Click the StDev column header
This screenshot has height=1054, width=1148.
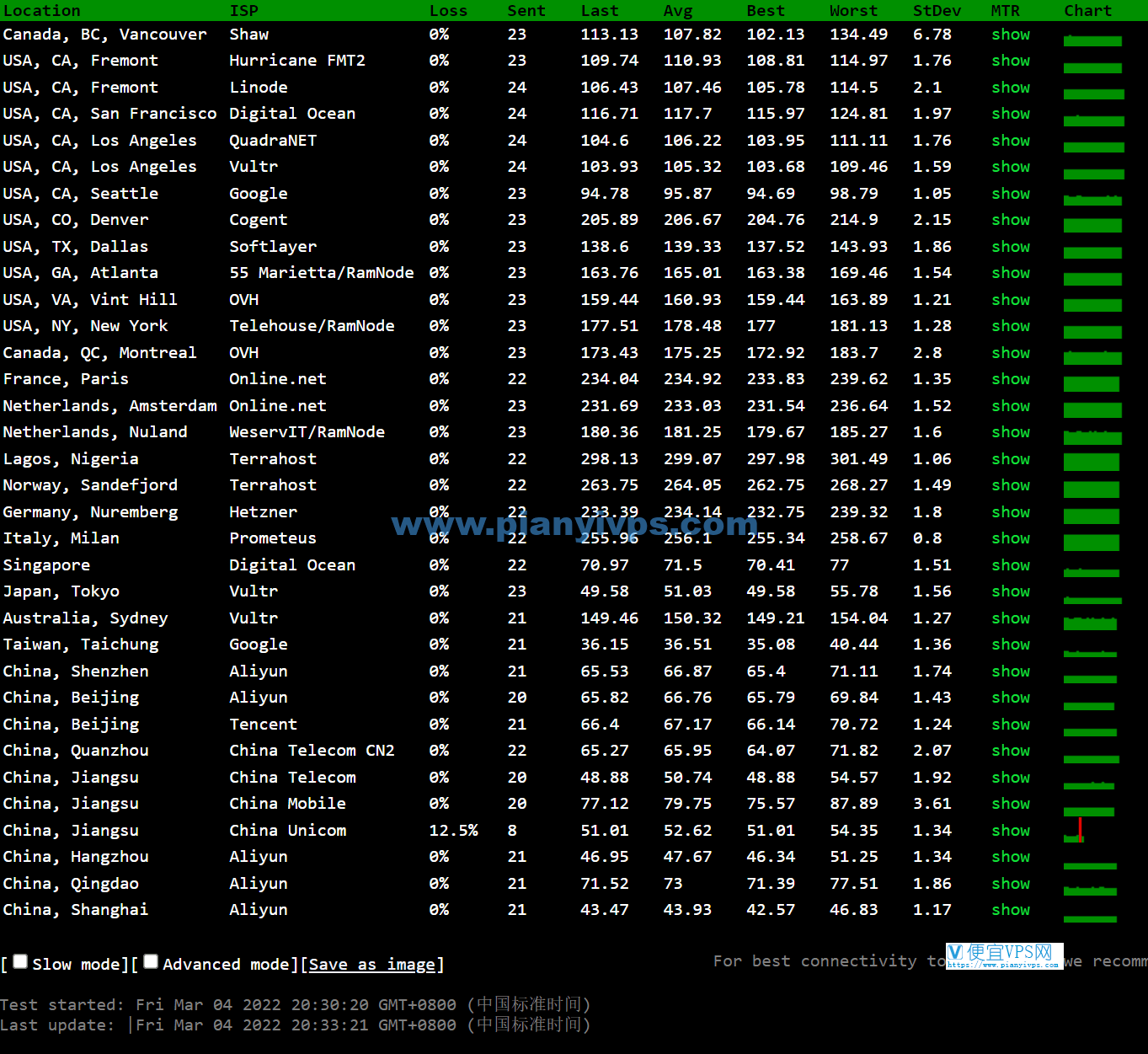[x=937, y=11]
